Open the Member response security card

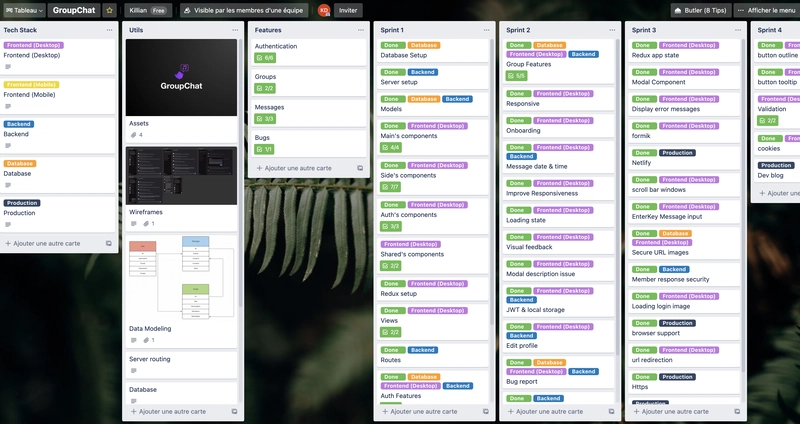pyautogui.click(x=684, y=275)
